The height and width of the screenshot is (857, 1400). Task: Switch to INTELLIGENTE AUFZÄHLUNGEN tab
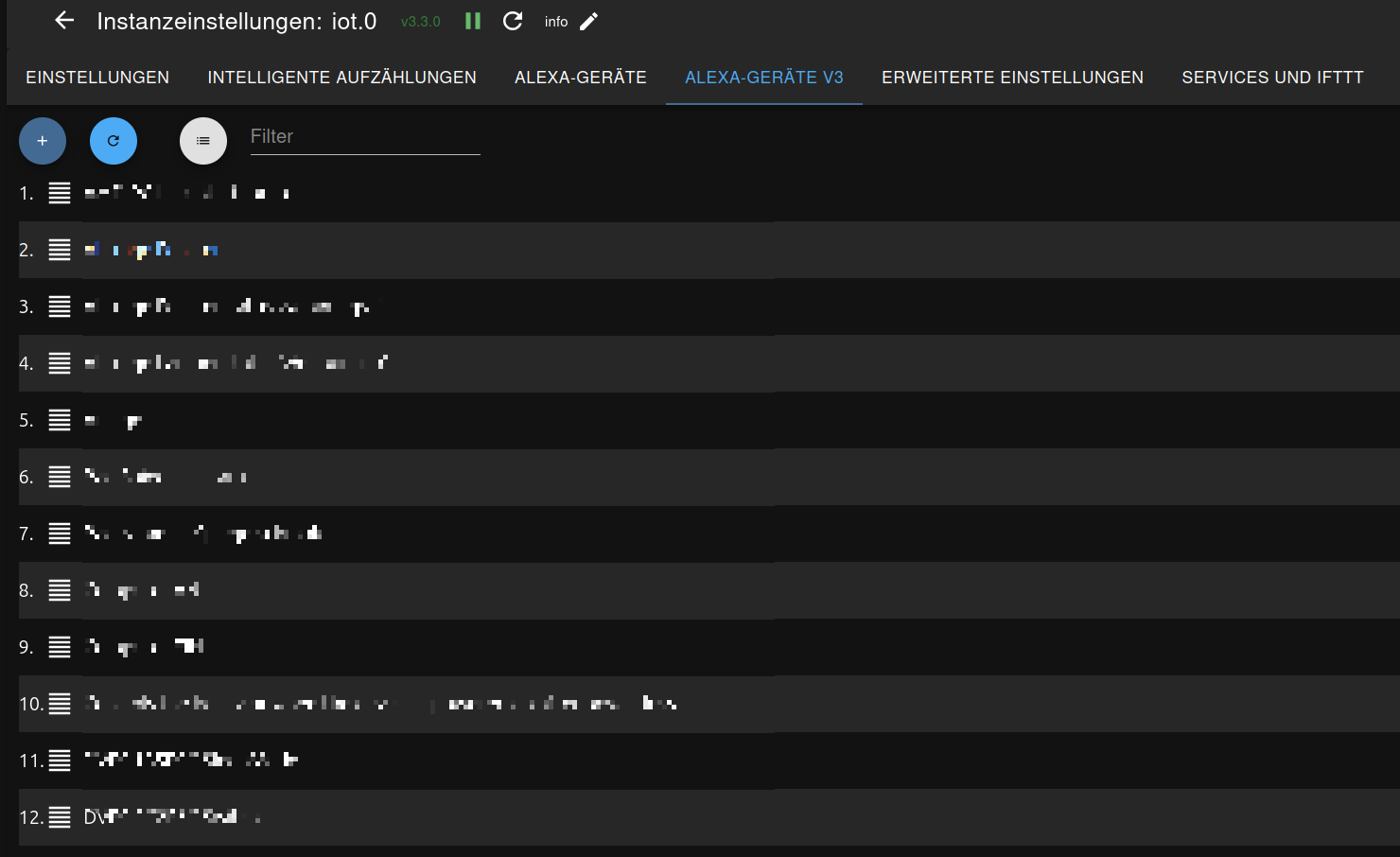click(341, 77)
